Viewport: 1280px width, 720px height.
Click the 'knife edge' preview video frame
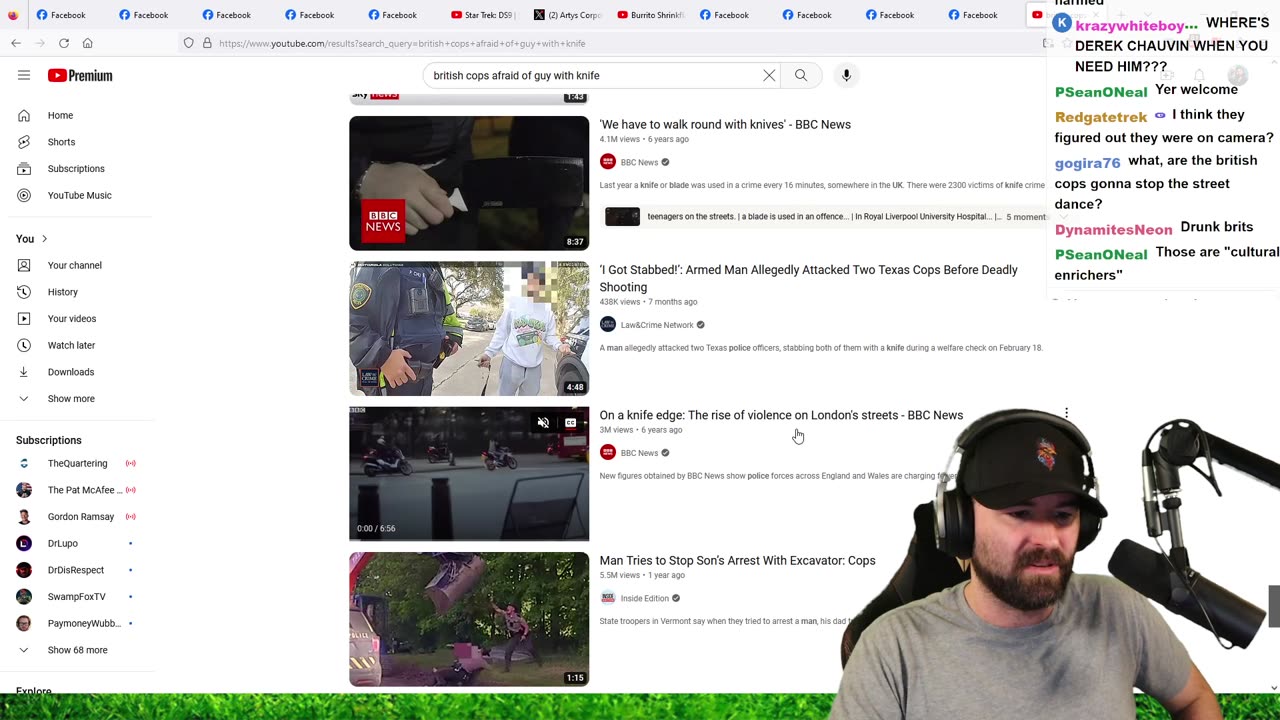point(469,474)
